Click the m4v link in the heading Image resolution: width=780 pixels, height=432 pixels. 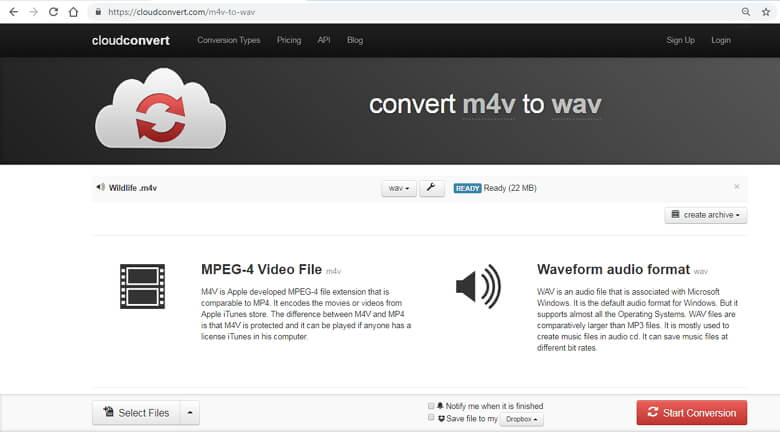tap(488, 105)
